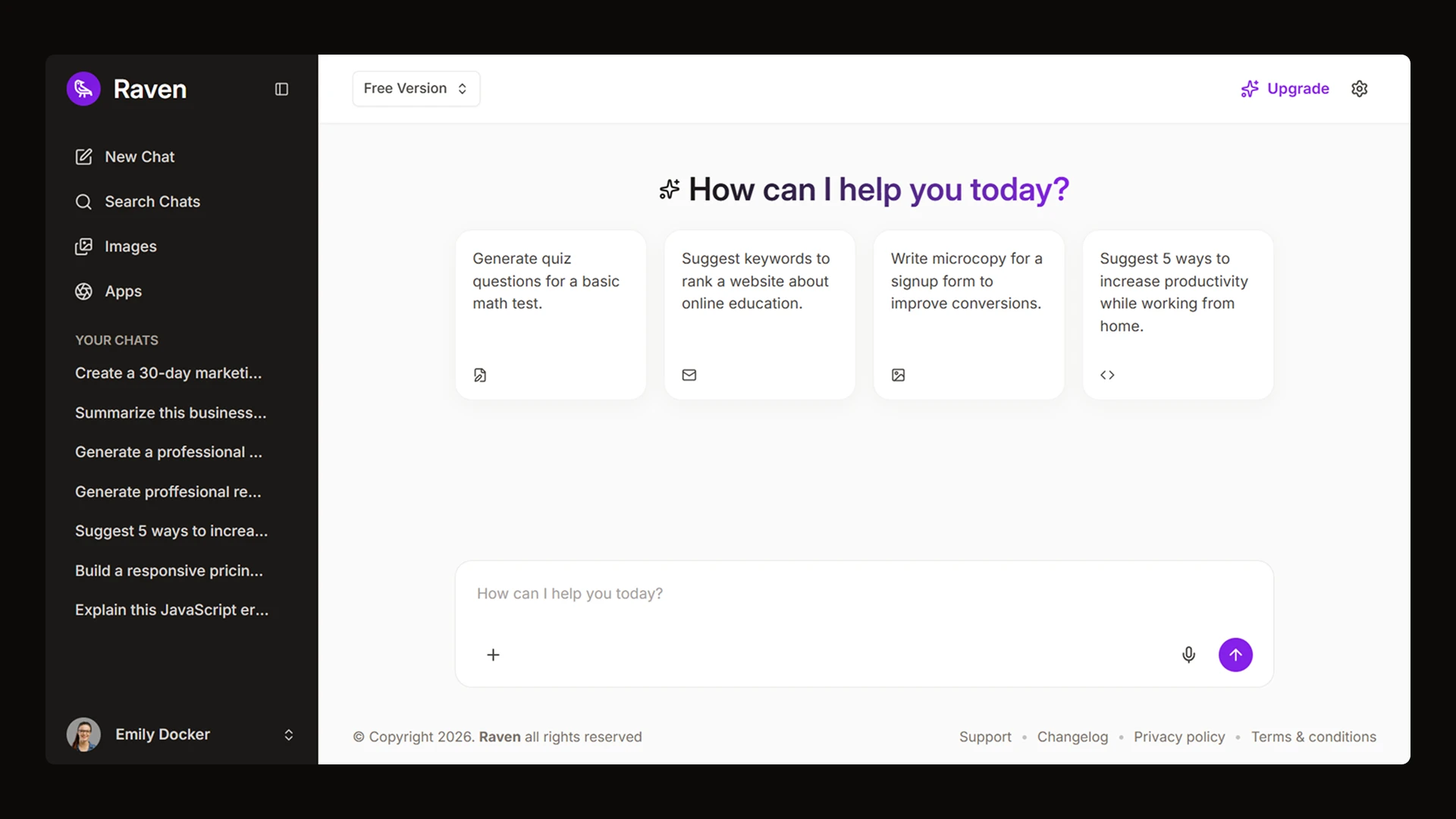Screen dimensions: 1456x819
Task: Collapse the sidebar using the panel icon
Action: click(281, 89)
